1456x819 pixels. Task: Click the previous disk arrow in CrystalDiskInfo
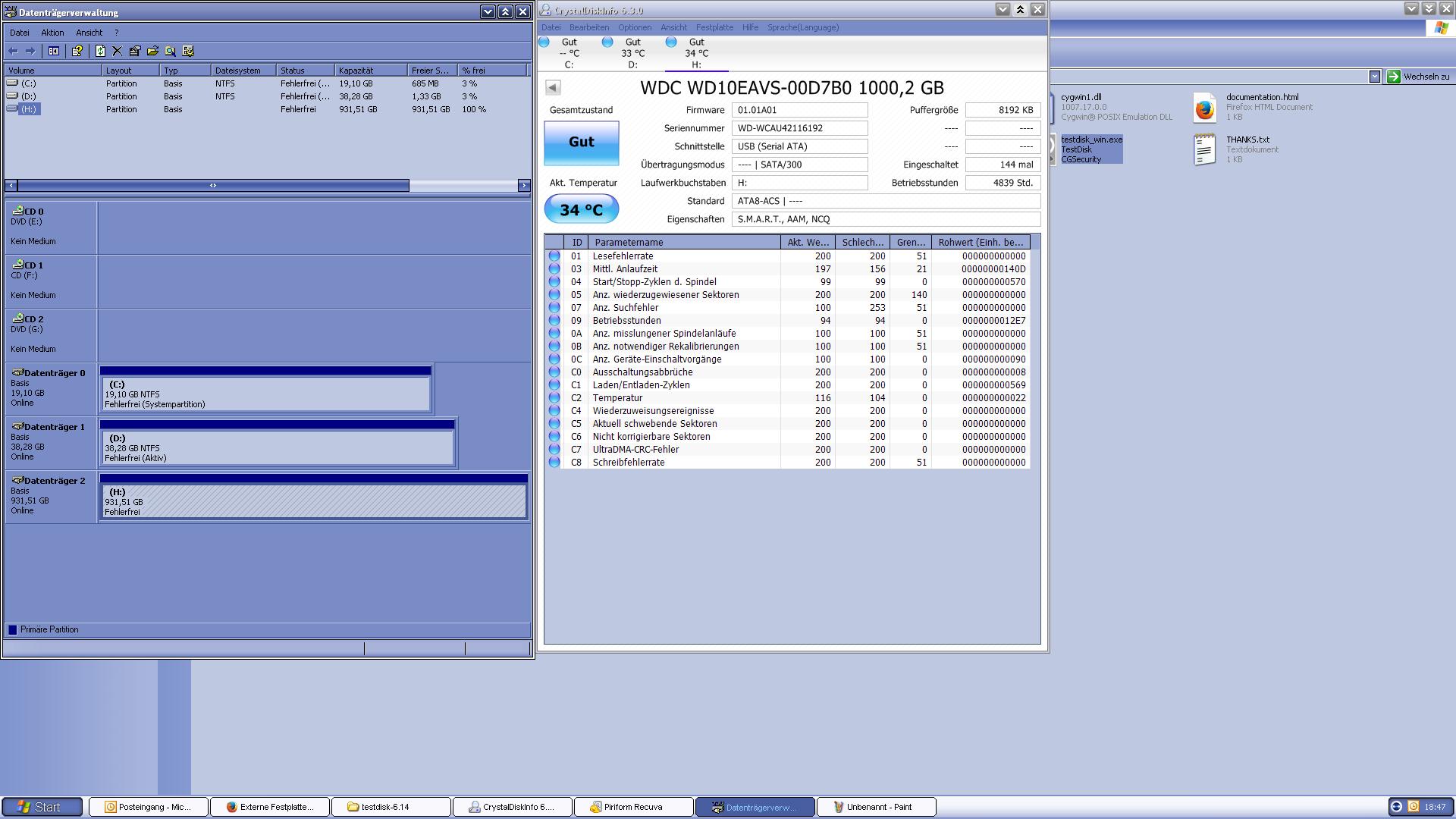(x=553, y=88)
